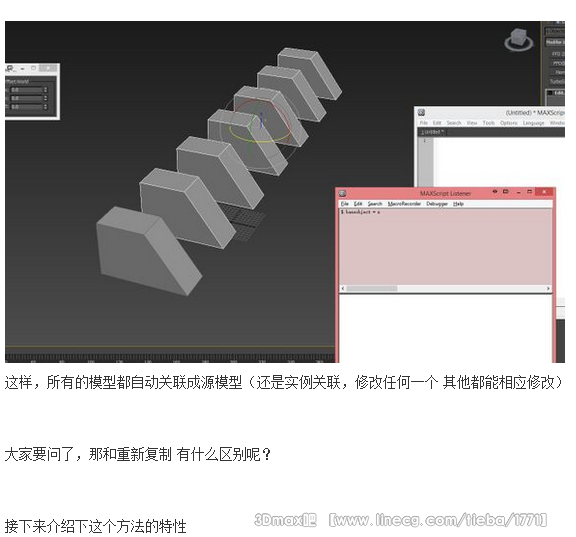576x537 pixels.
Task: Click the pink macro recorder pane in Listener
Action: tap(445, 247)
